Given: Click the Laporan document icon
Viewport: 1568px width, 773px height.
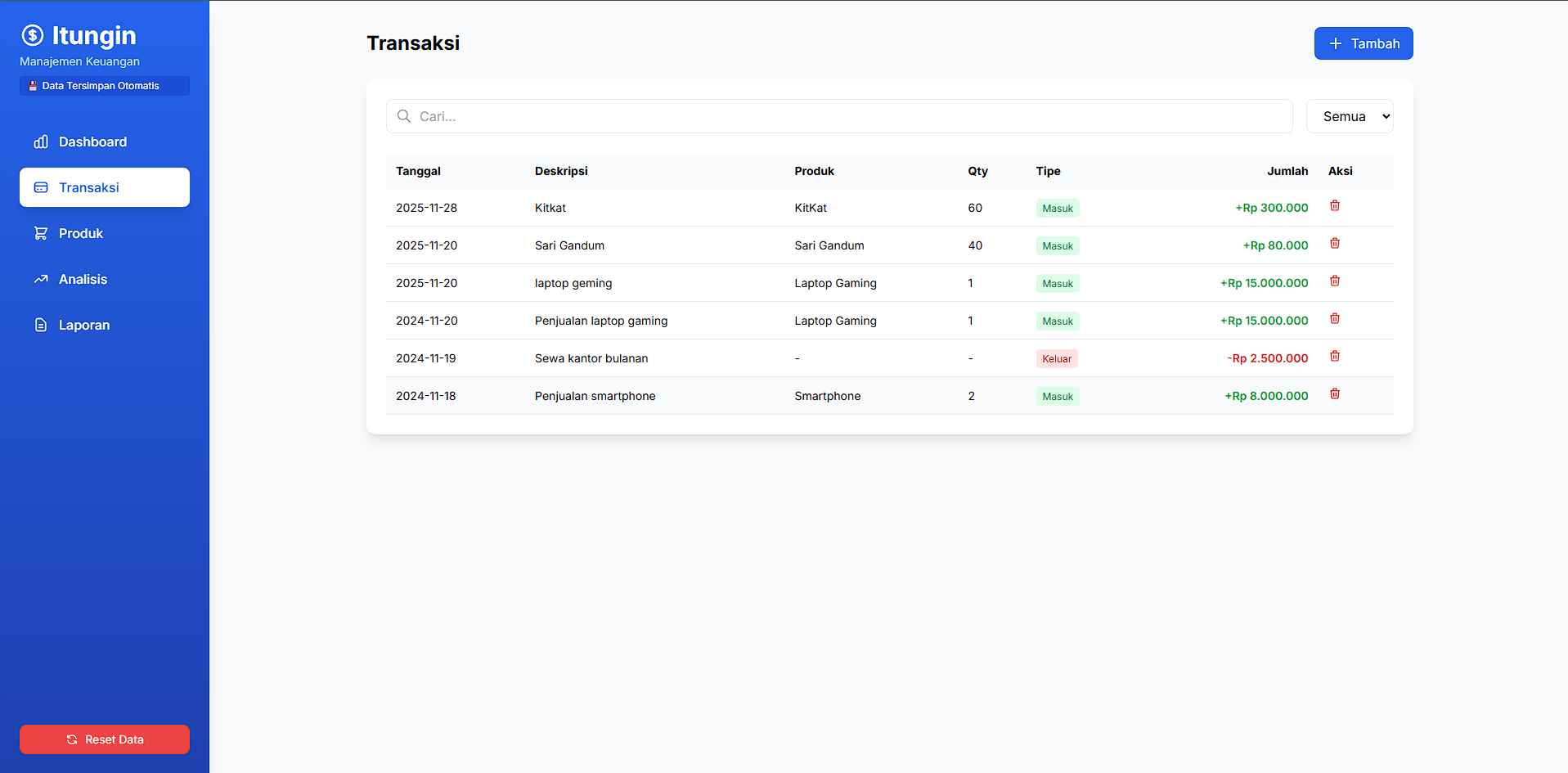Looking at the screenshot, I should click(x=41, y=325).
